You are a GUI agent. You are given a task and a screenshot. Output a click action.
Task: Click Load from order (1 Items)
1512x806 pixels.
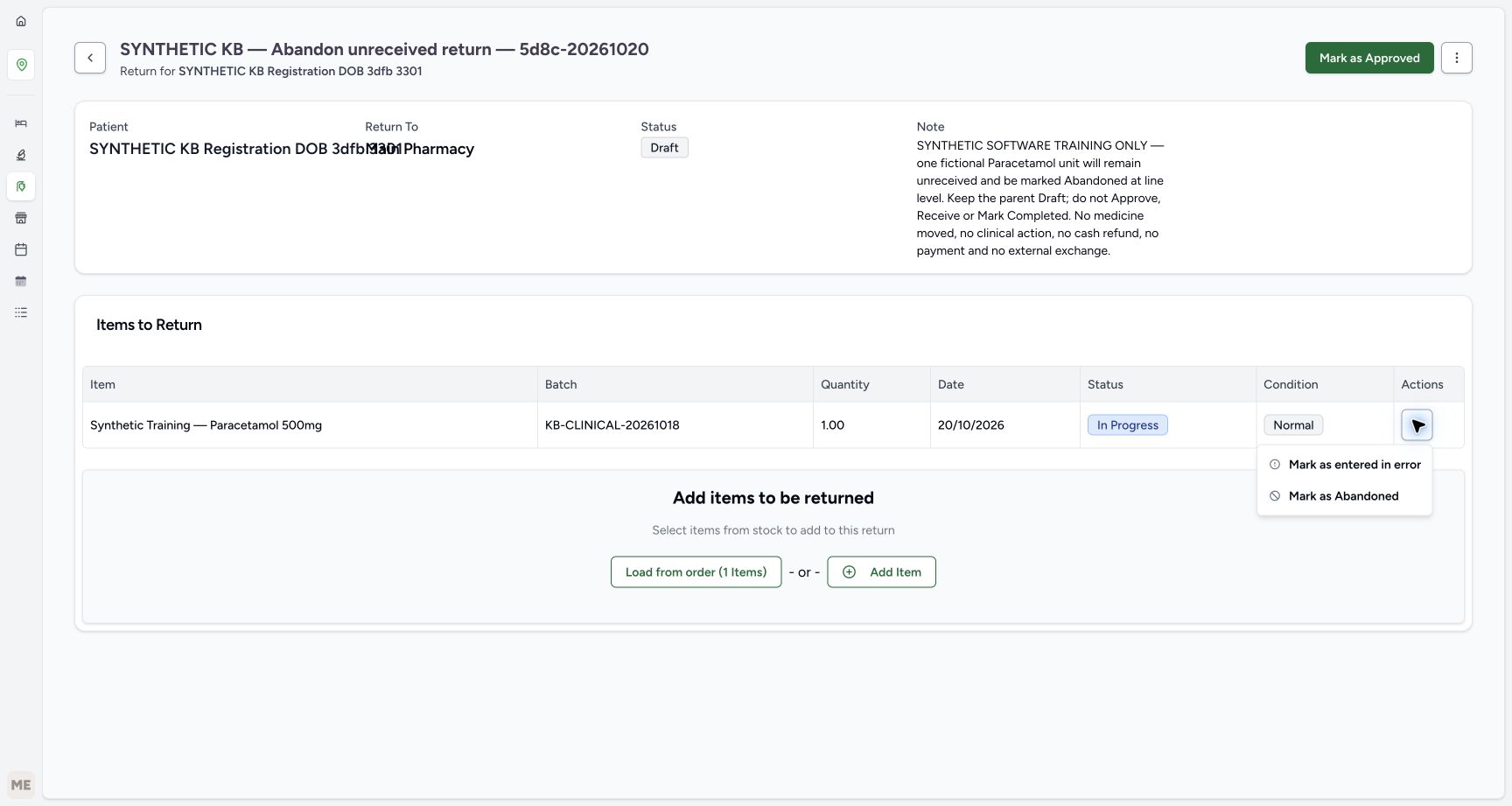click(696, 572)
